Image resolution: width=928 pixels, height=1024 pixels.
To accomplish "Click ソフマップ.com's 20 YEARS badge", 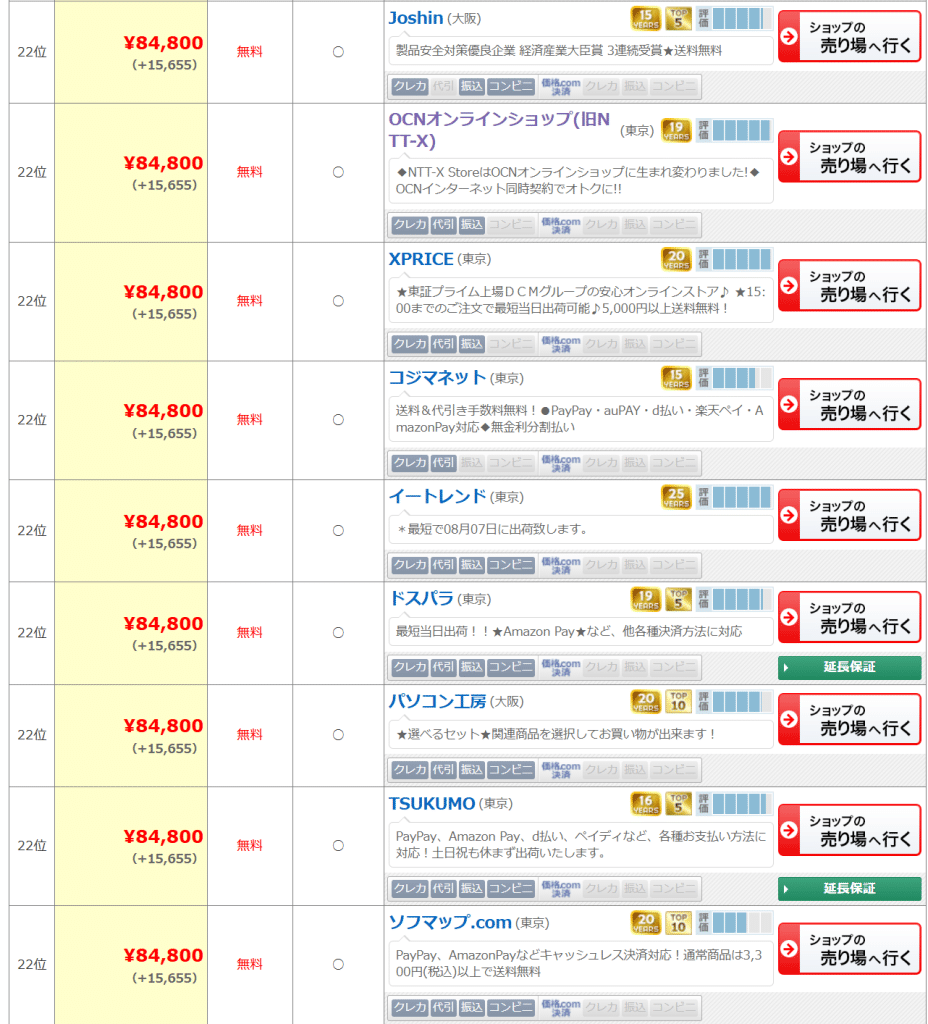I will pyautogui.click(x=645, y=923).
